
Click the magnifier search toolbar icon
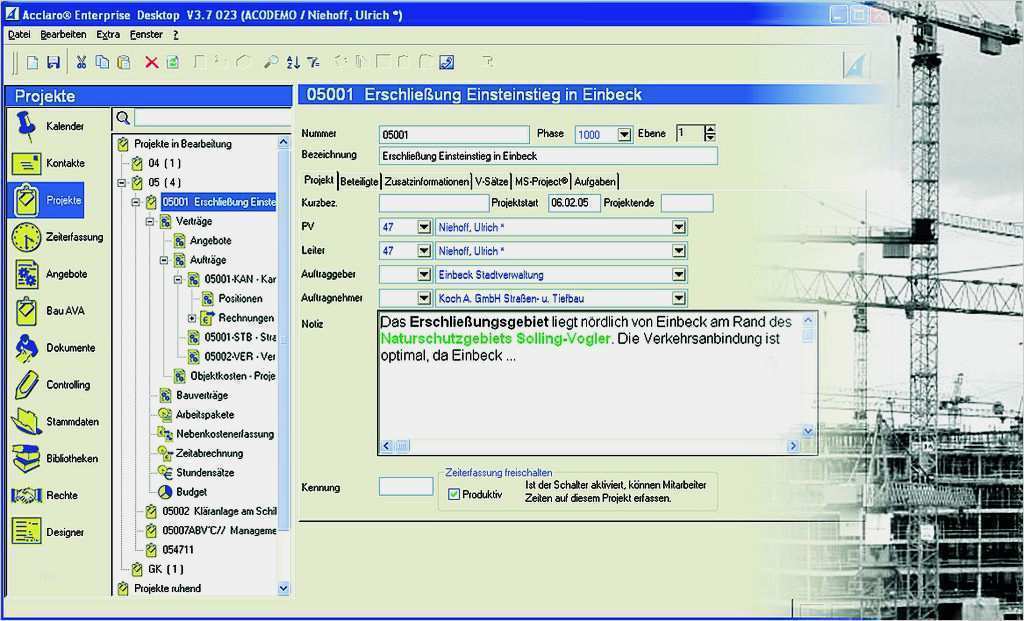(270, 63)
